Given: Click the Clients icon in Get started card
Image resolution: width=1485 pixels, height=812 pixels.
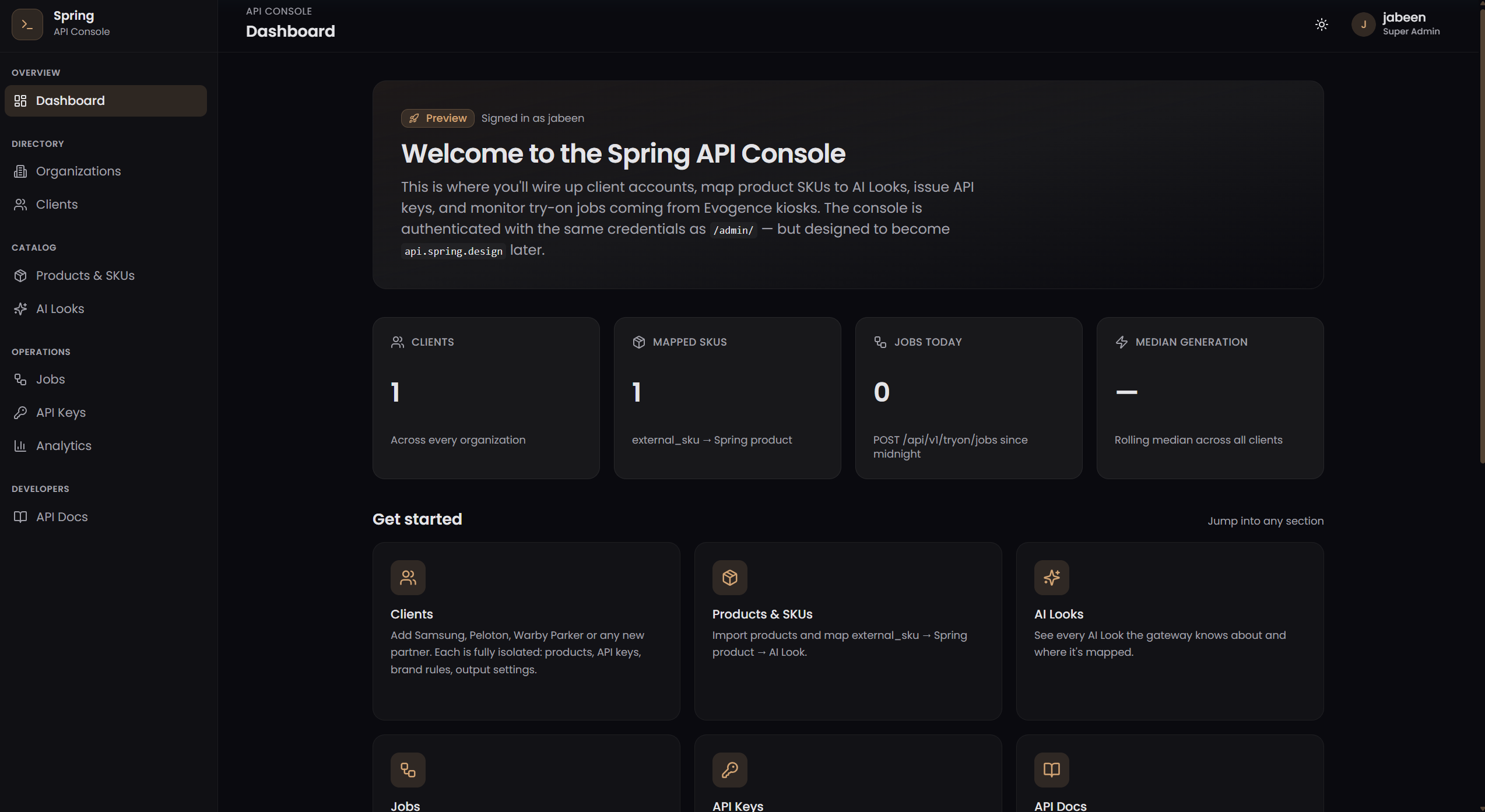Looking at the screenshot, I should pyautogui.click(x=408, y=578).
